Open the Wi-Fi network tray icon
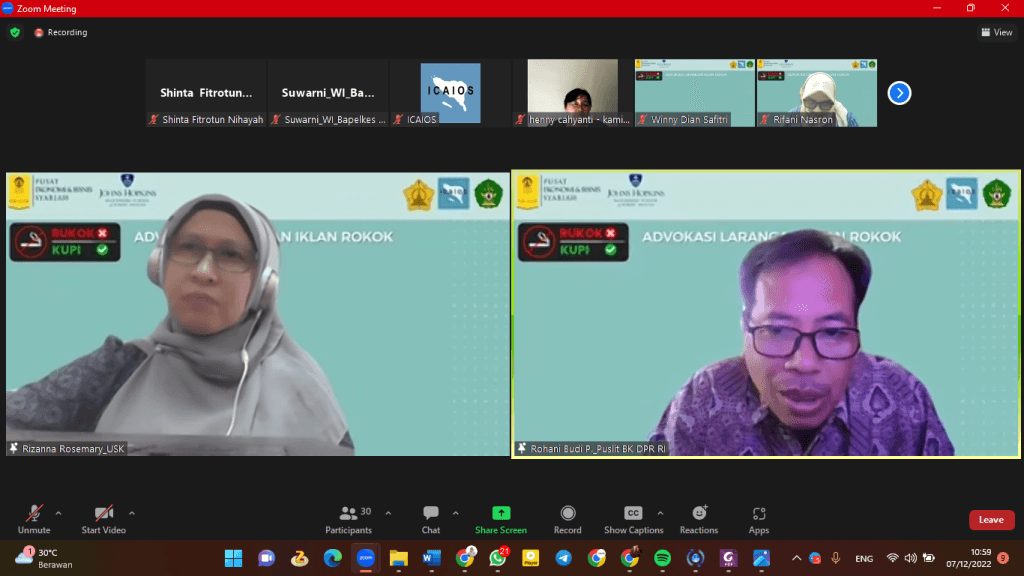The height and width of the screenshot is (576, 1024). point(892,558)
